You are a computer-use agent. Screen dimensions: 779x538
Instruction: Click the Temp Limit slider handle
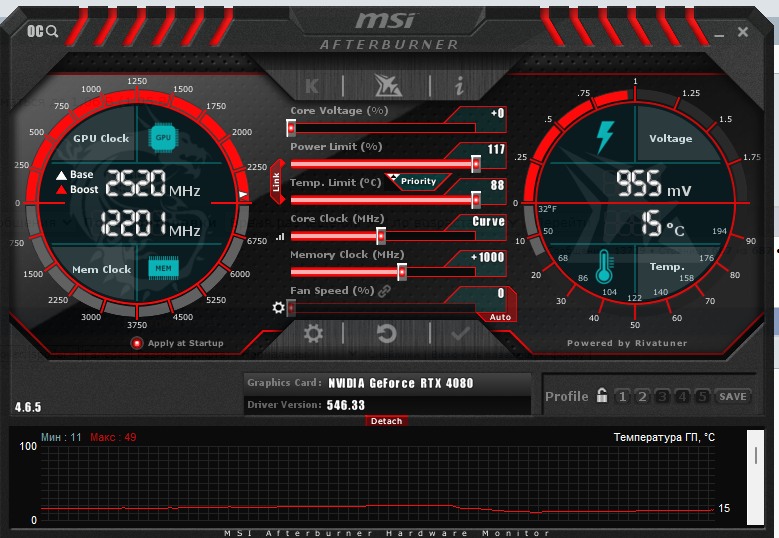[475, 200]
